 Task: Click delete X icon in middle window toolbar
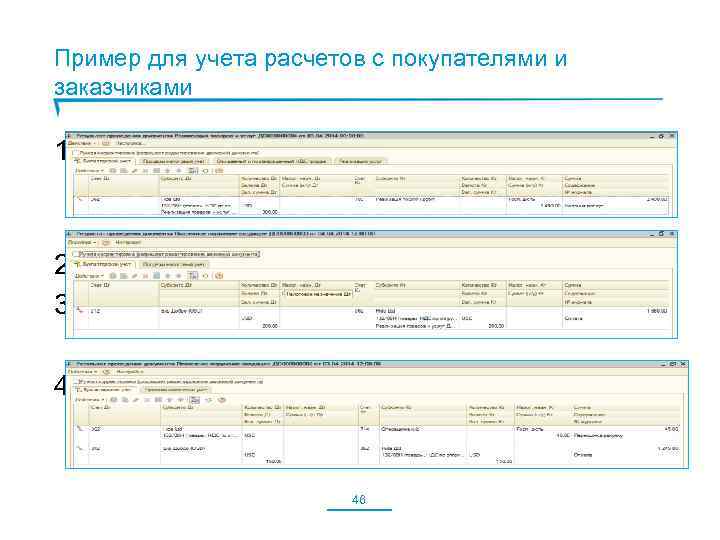coord(145,276)
